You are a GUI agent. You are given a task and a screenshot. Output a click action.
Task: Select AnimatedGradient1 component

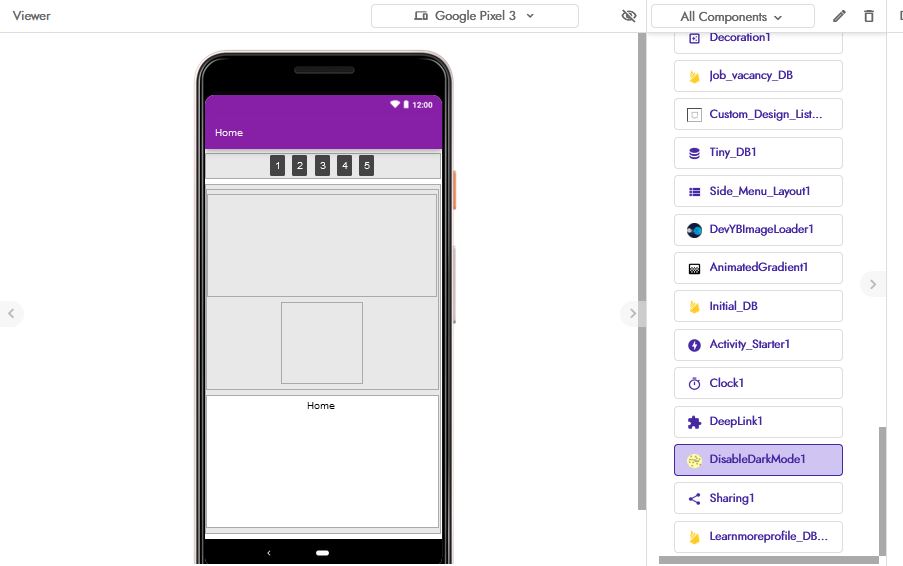758,268
